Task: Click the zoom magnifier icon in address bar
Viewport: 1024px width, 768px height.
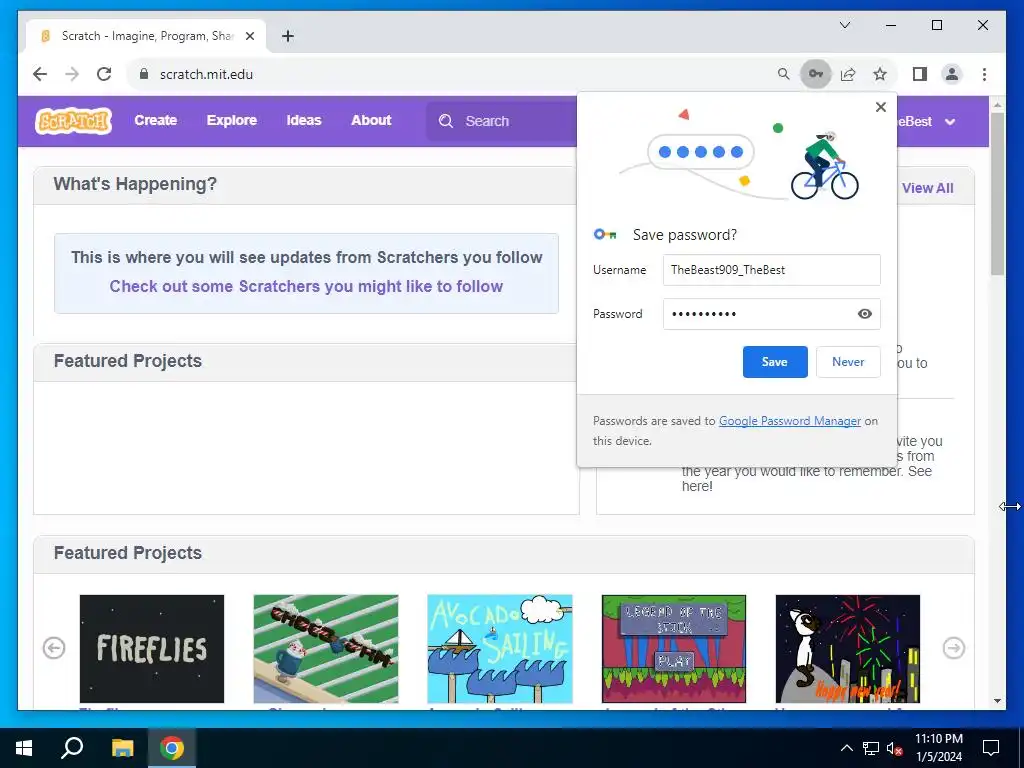Action: tap(784, 74)
